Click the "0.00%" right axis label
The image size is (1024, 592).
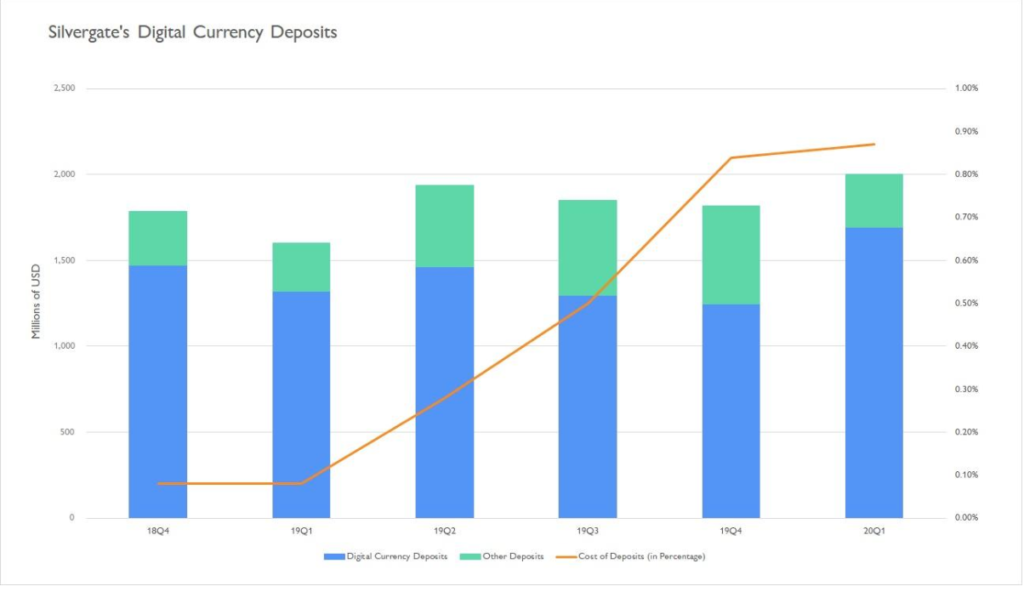point(967,518)
